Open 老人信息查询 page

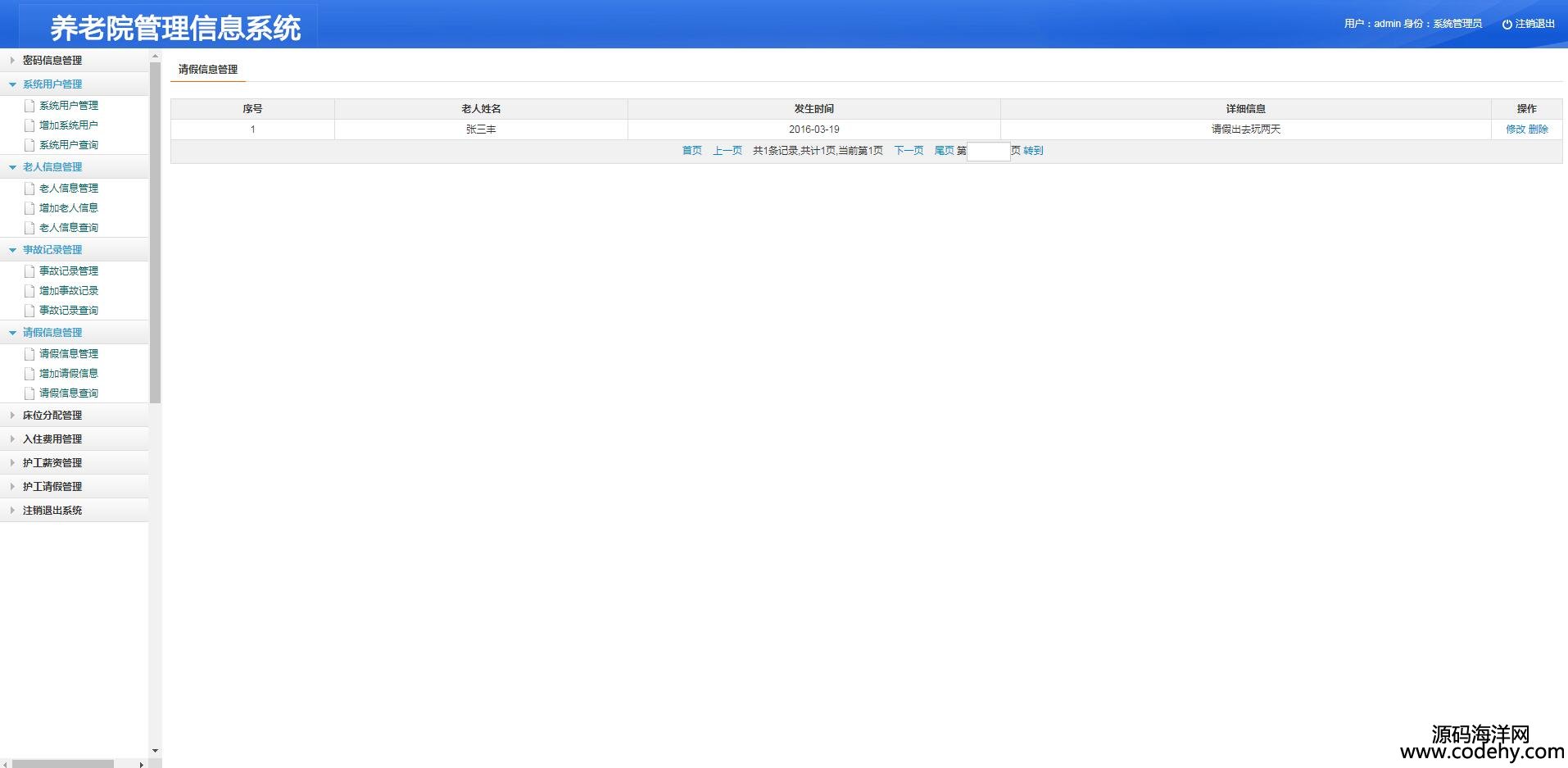[x=69, y=228]
